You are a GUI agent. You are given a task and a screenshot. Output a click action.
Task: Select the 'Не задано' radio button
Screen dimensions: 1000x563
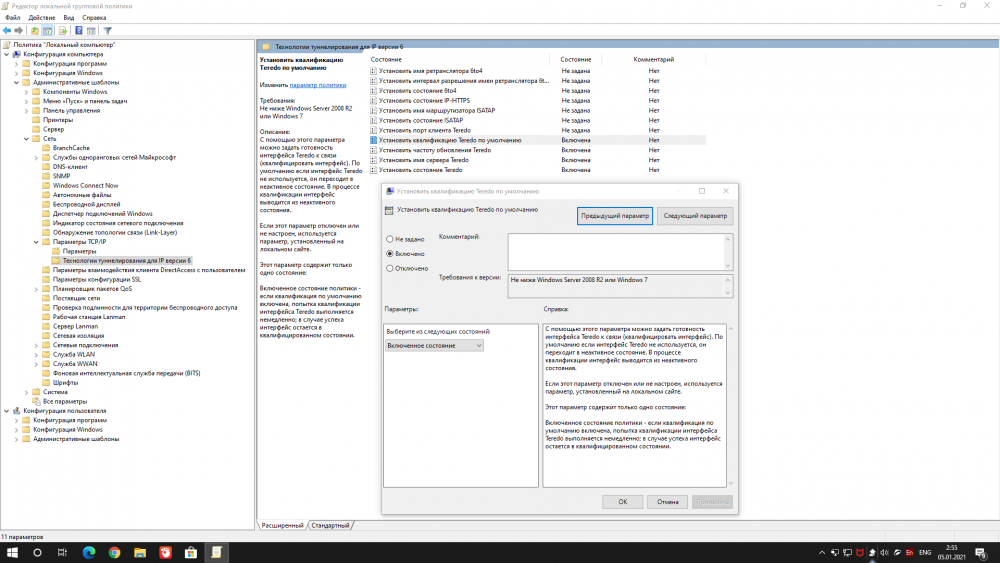390,239
